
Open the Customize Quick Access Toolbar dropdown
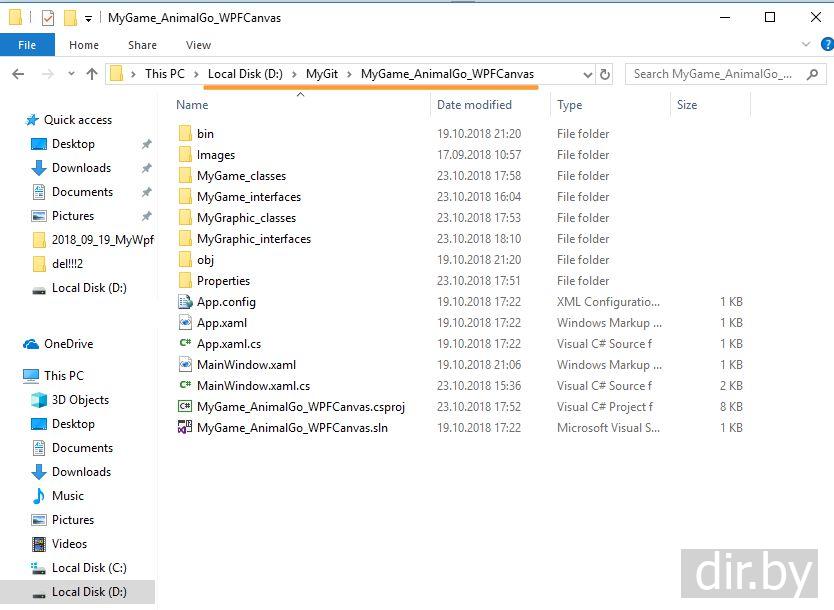click(88, 19)
